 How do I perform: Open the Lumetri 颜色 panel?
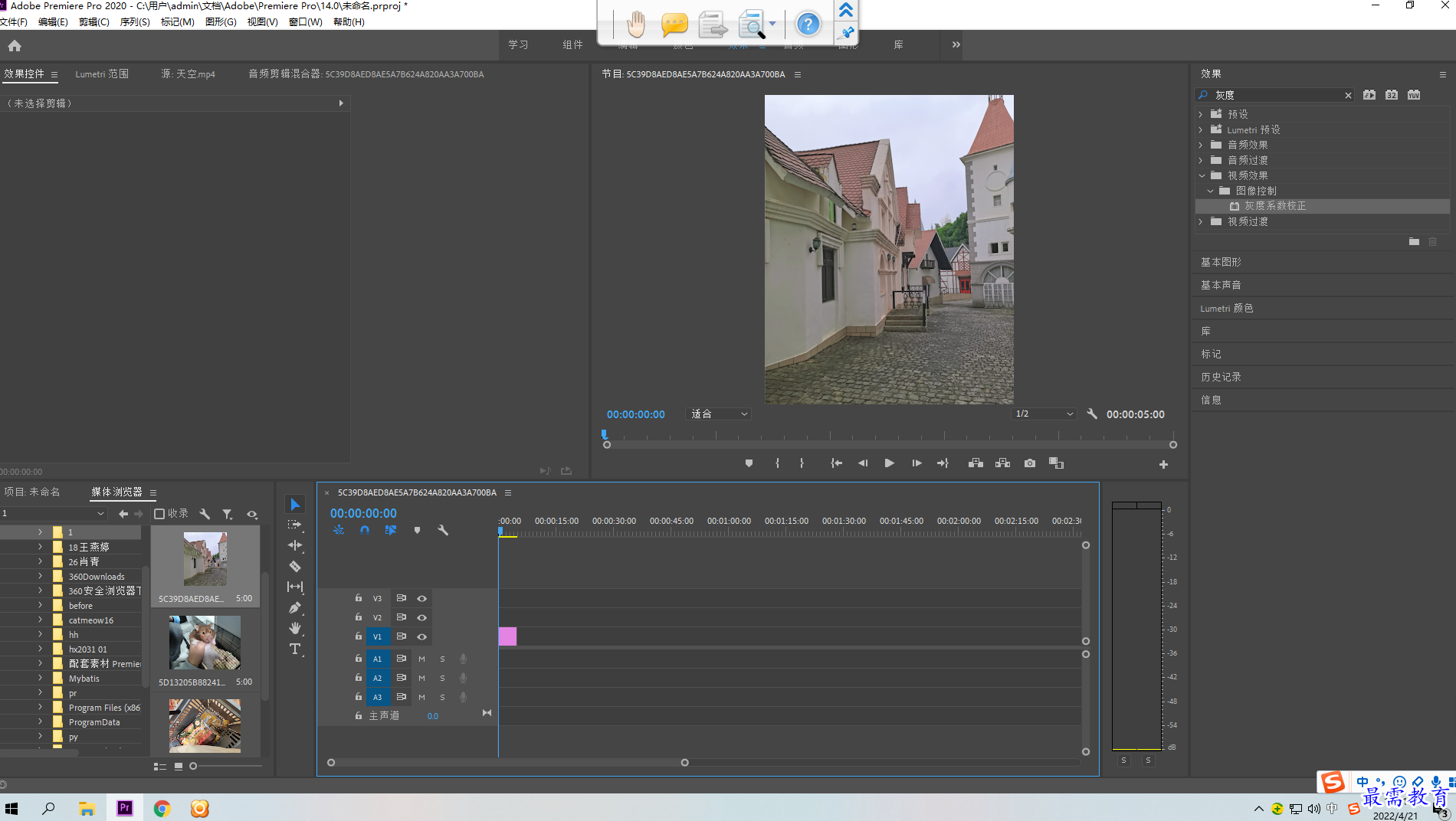1227,308
